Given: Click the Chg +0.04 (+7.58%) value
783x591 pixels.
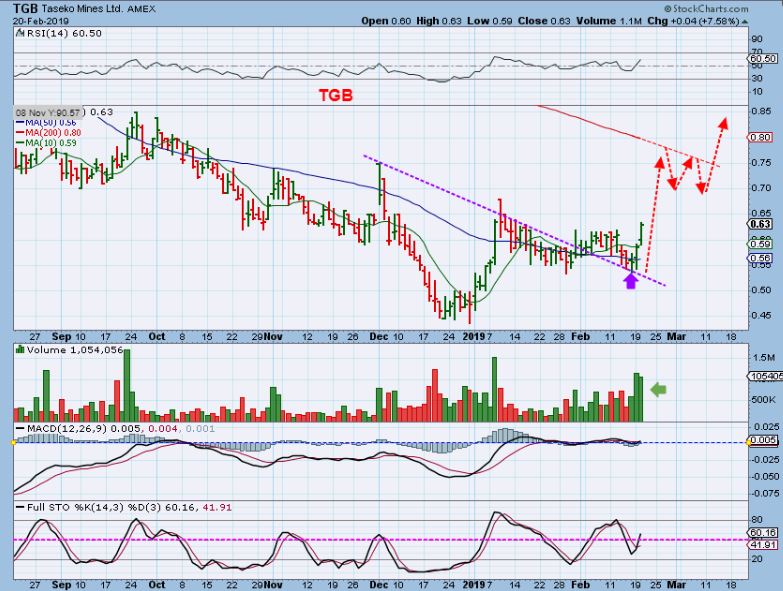Looking at the screenshot, I should pyautogui.click(x=693, y=21).
